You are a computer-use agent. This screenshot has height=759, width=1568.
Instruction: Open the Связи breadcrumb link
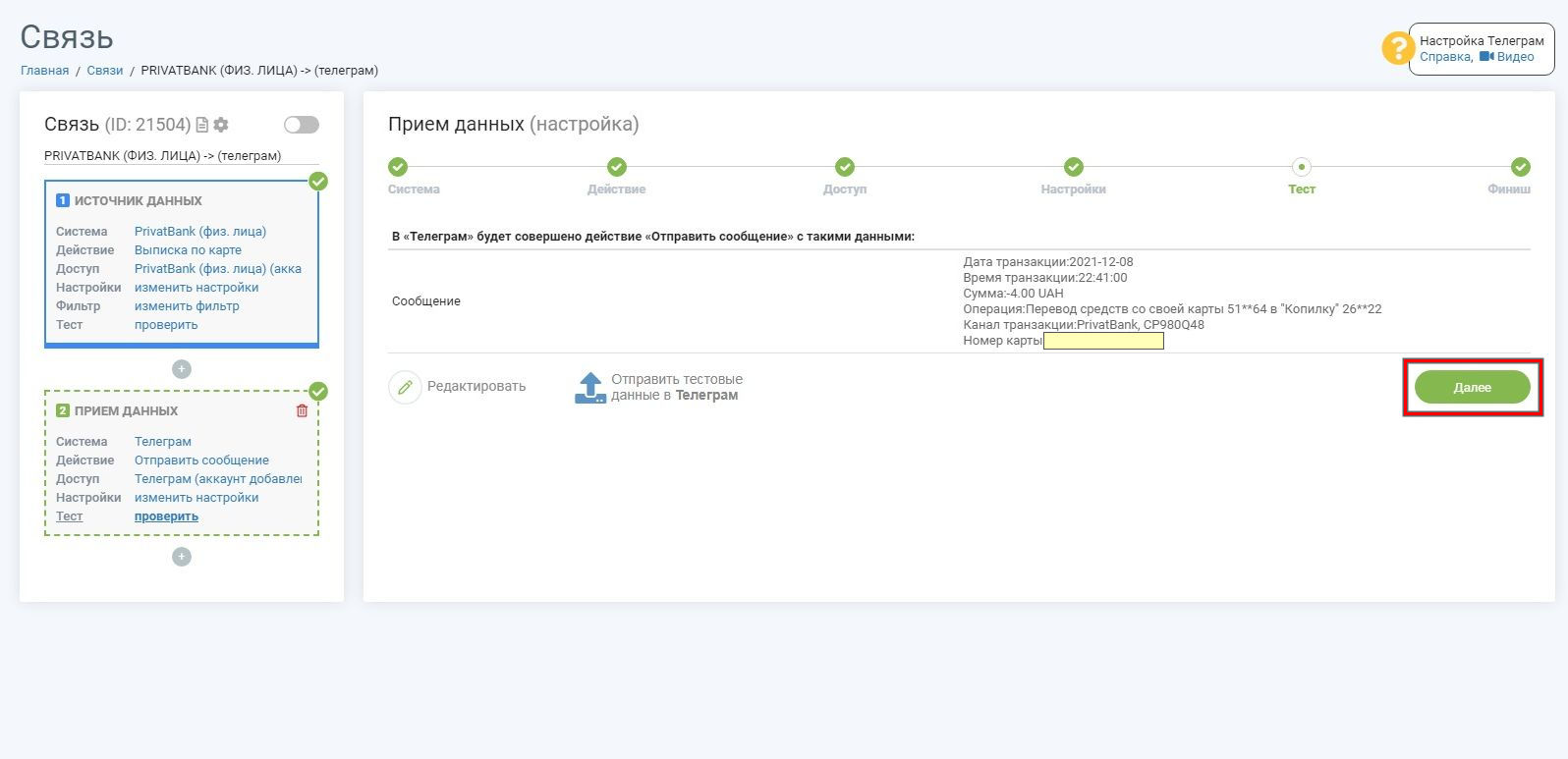pyautogui.click(x=105, y=71)
